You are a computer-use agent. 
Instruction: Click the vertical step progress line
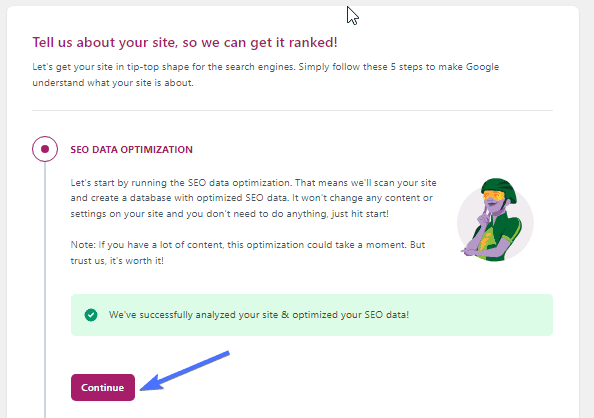pos(45,290)
